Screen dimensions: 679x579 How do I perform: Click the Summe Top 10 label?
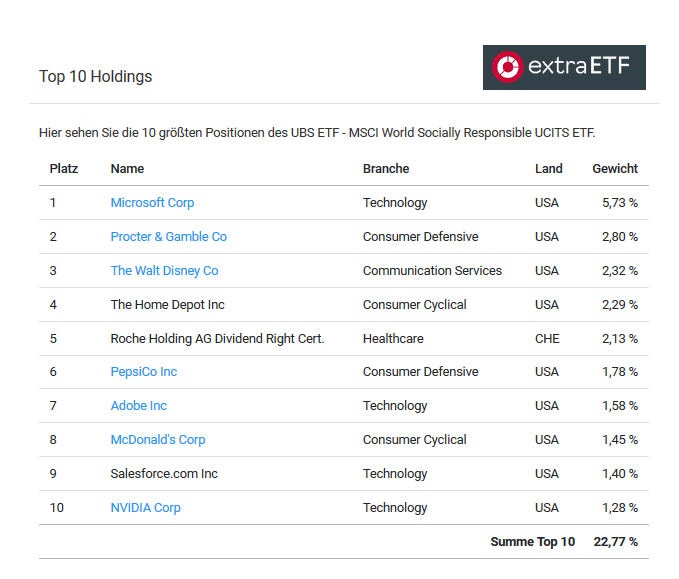pyautogui.click(x=533, y=542)
